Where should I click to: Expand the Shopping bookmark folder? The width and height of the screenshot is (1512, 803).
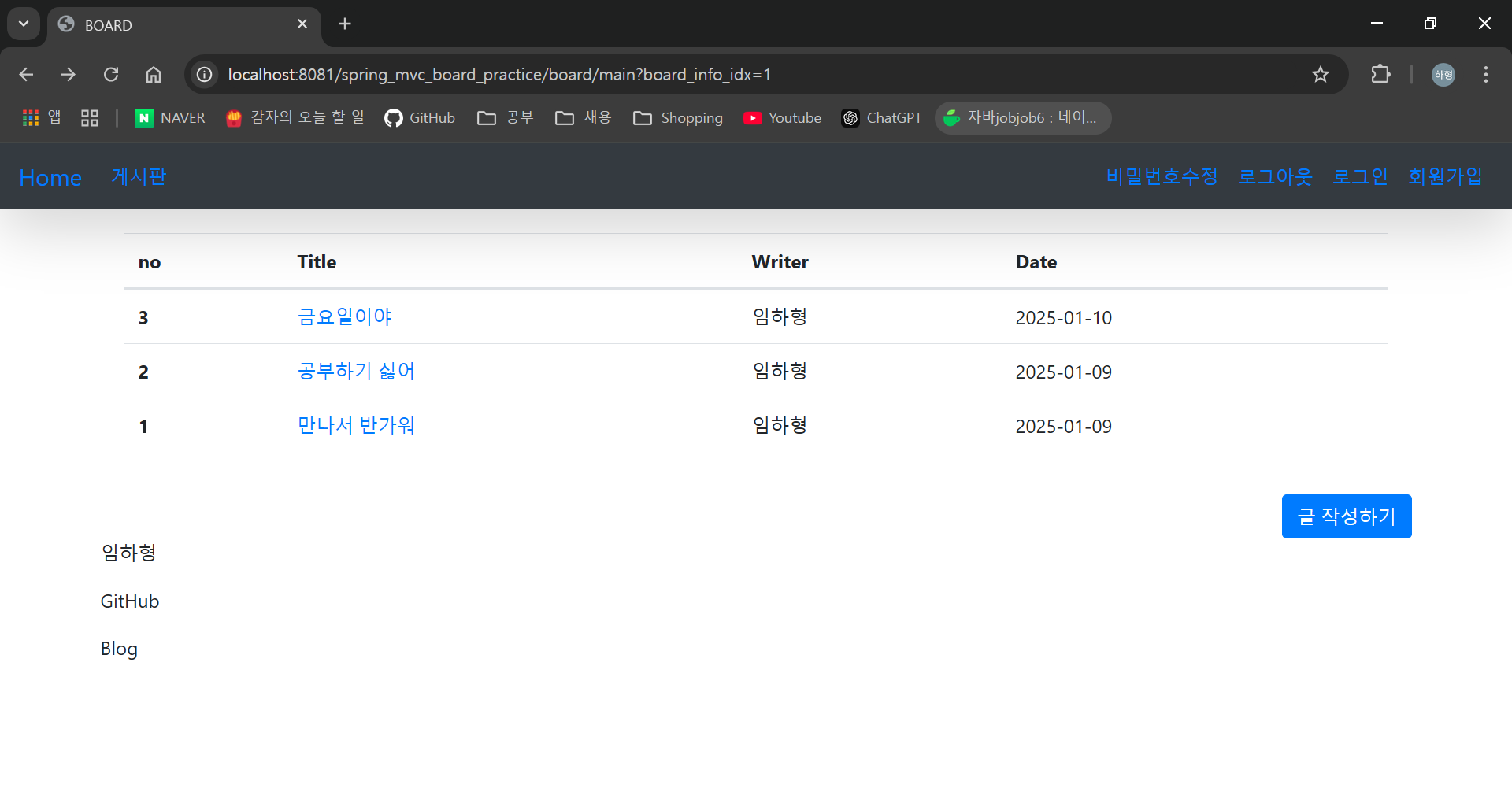pos(678,117)
